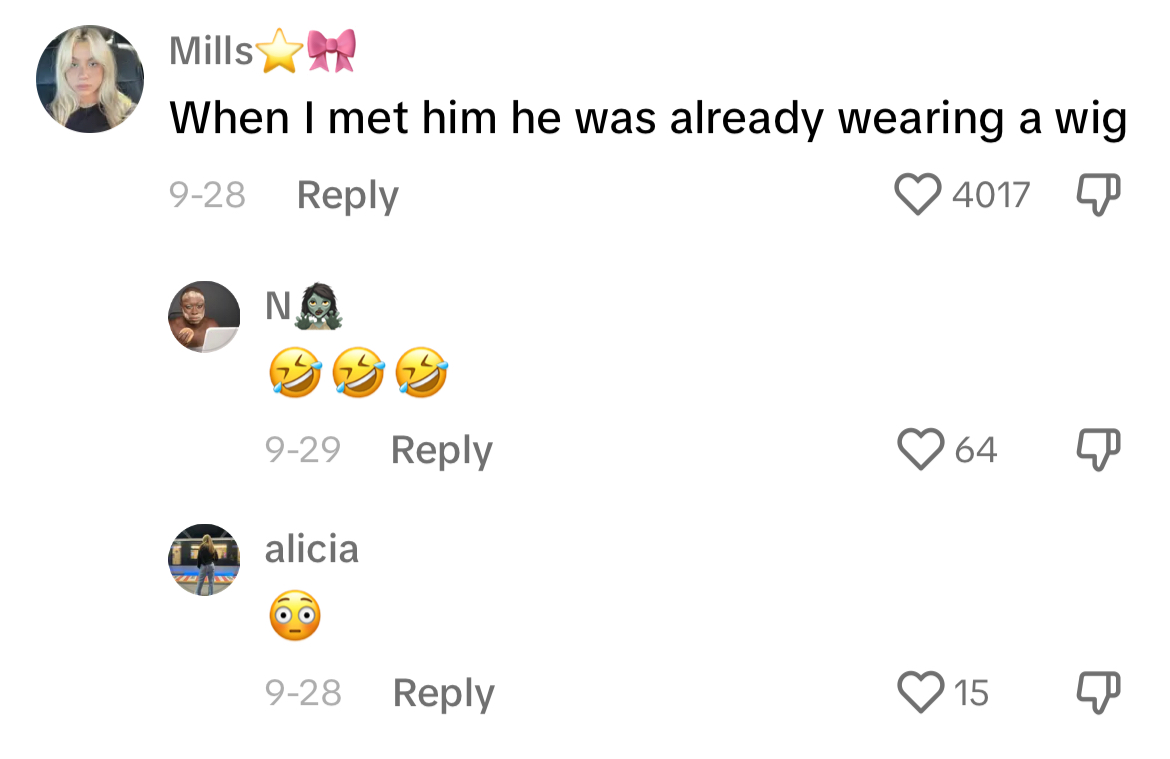
Task: Select the 4017 like count
Action: (991, 195)
